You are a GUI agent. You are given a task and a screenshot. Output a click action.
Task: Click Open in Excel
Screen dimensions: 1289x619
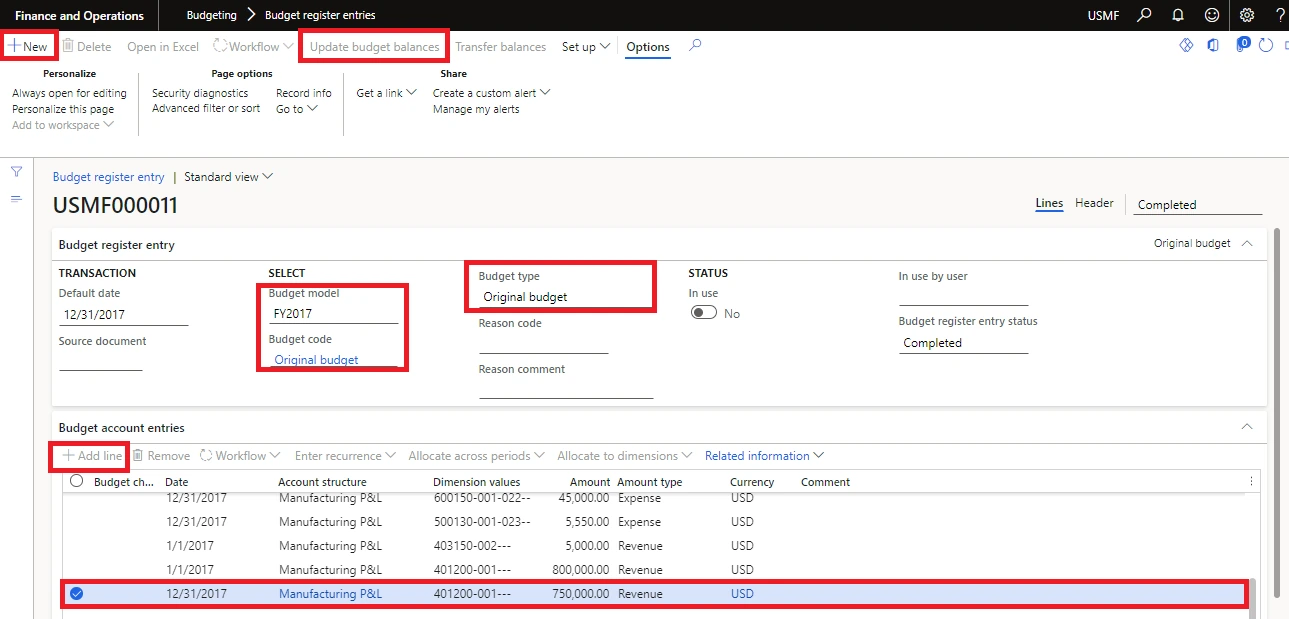[163, 47]
